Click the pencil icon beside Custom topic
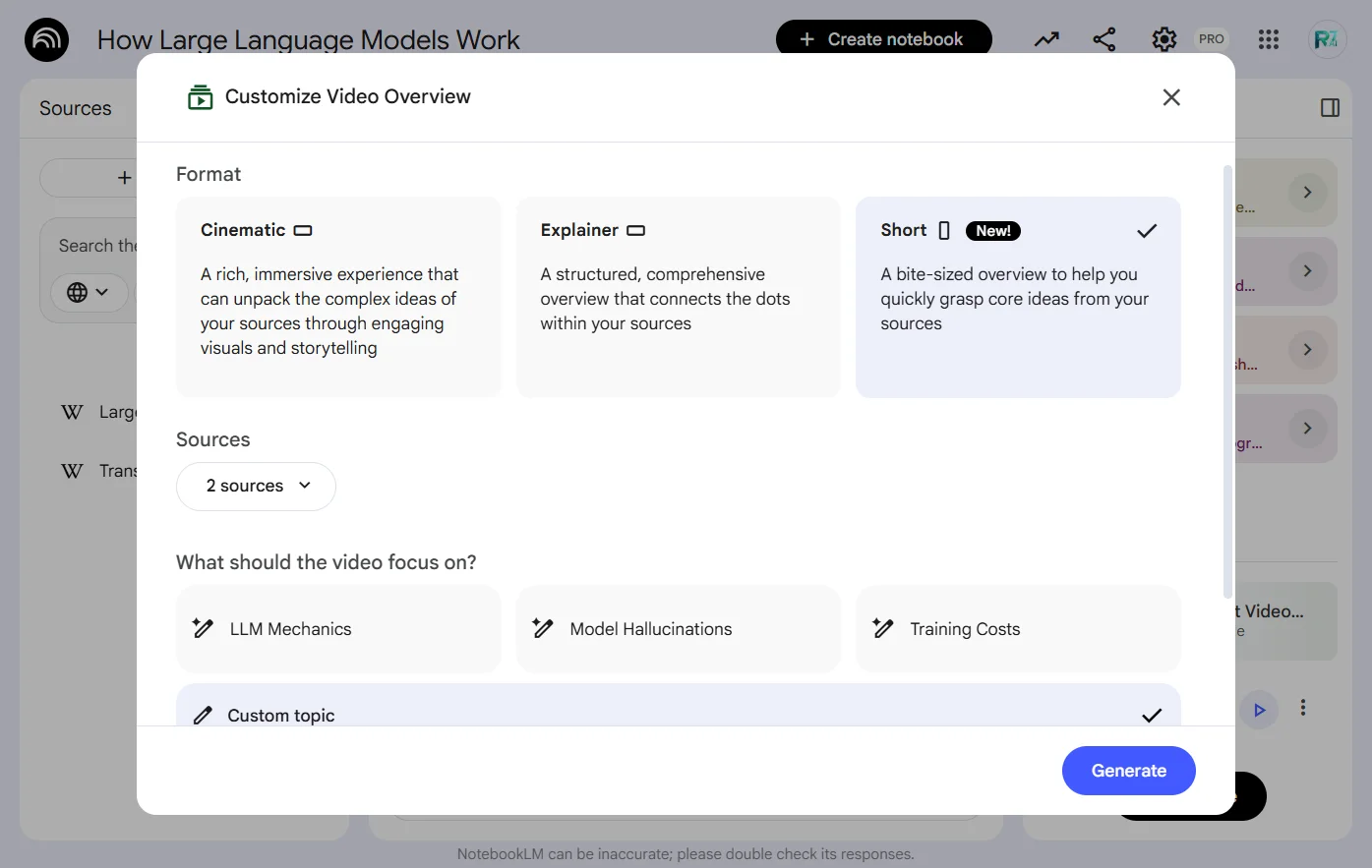The image size is (1372, 868). click(x=203, y=715)
